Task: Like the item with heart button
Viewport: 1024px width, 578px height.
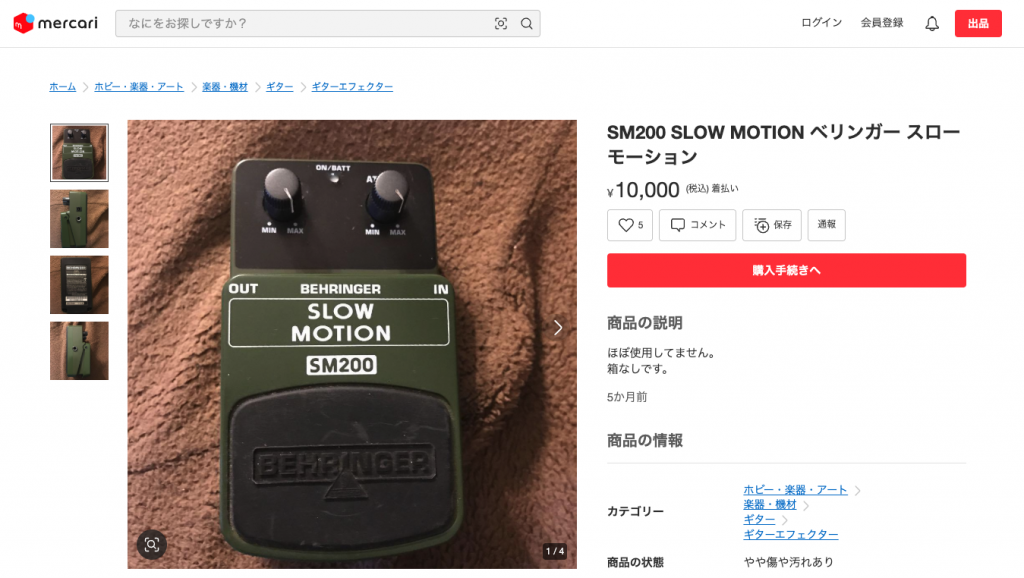Action: (x=630, y=225)
